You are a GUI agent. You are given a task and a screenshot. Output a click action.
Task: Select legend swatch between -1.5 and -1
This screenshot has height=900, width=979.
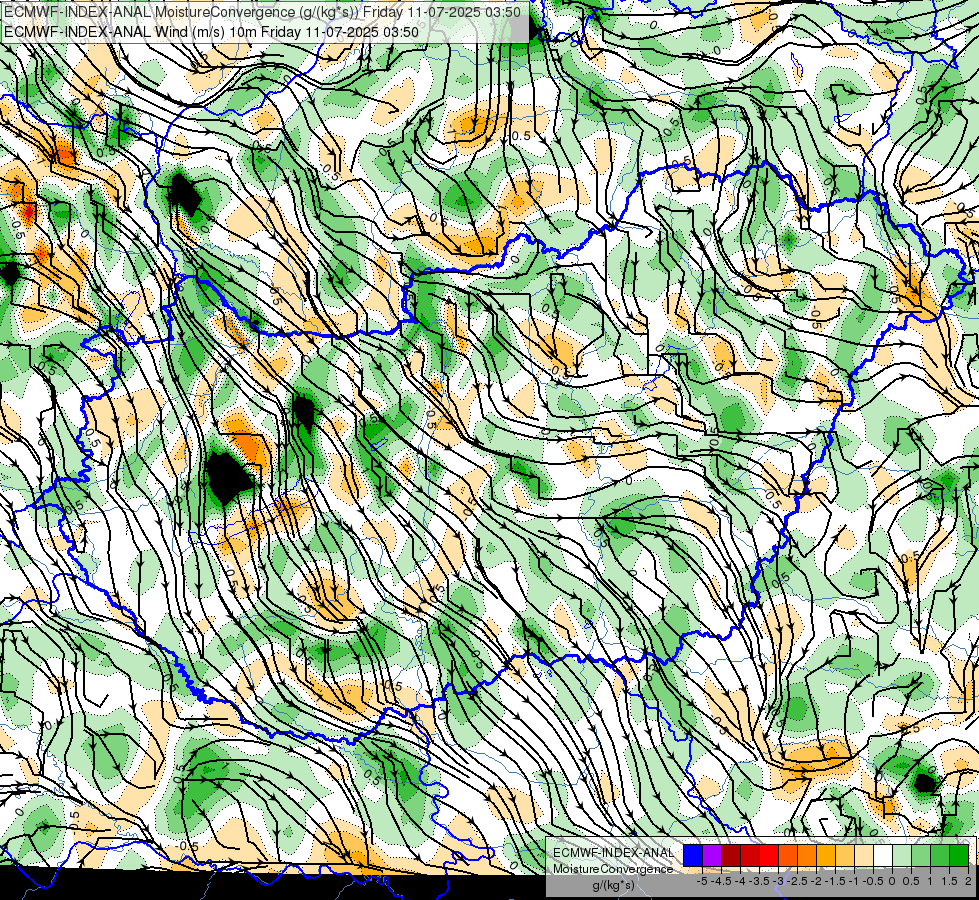tap(845, 855)
